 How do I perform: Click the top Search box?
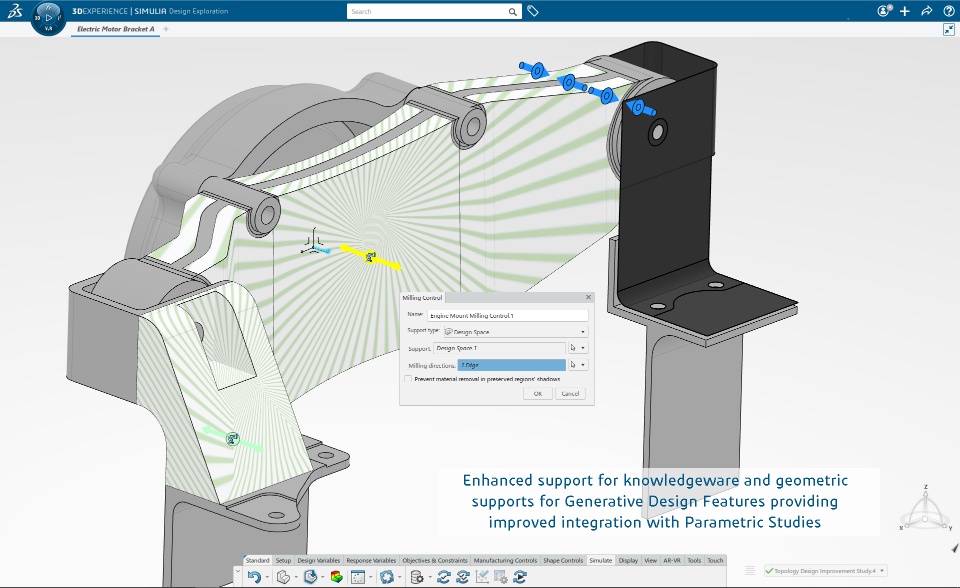pos(434,12)
